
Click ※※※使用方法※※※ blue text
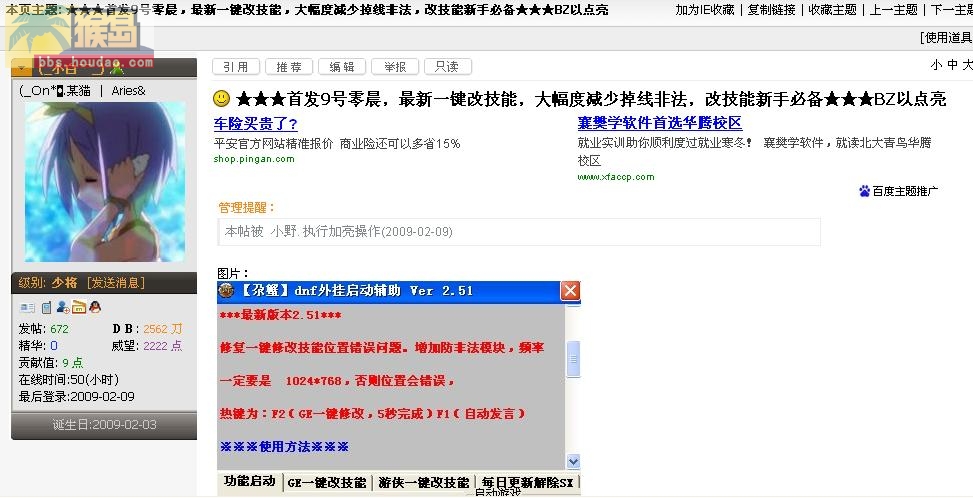coord(284,447)
